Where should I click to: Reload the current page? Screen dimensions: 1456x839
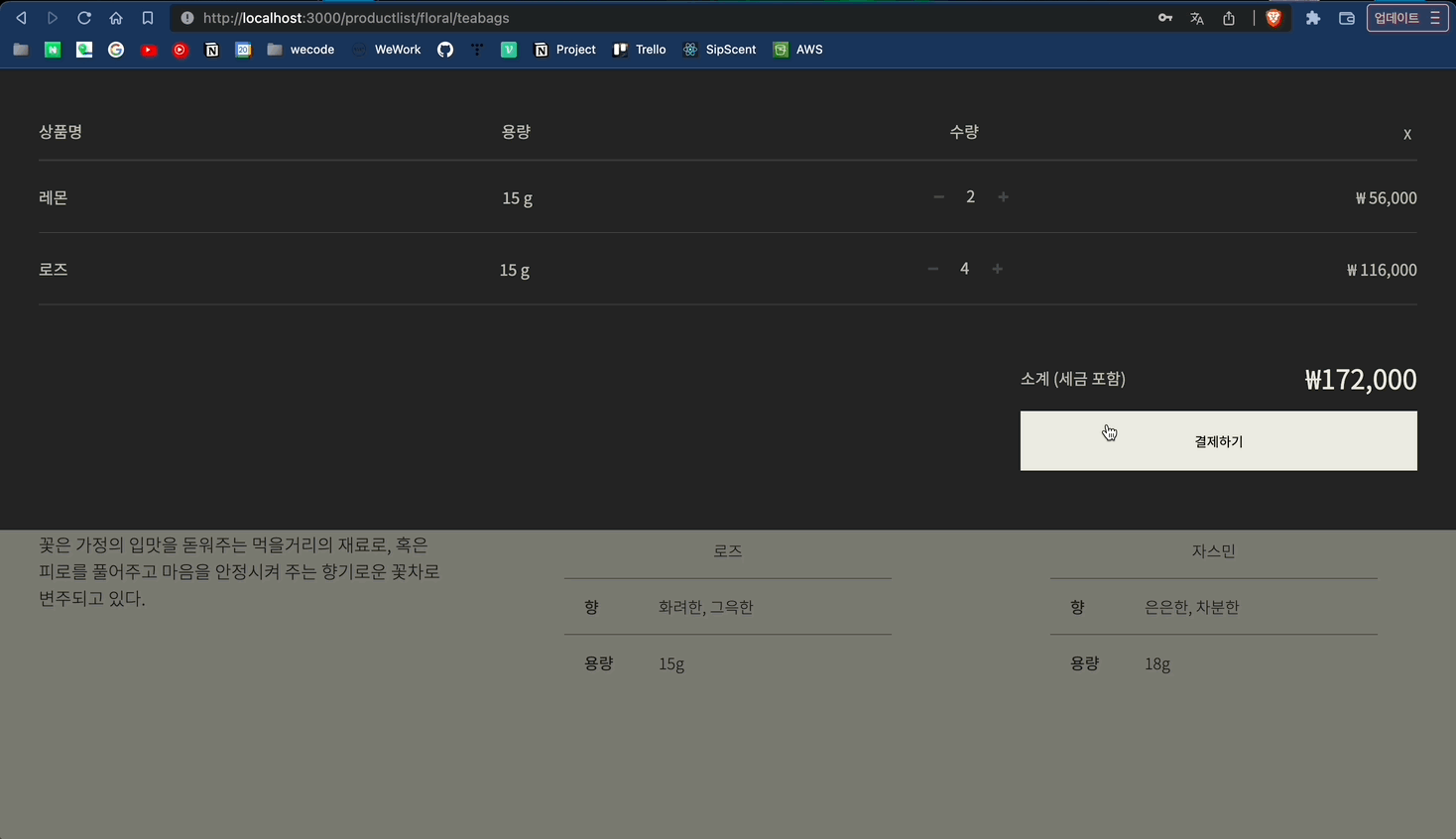click(x=84, y=17)
